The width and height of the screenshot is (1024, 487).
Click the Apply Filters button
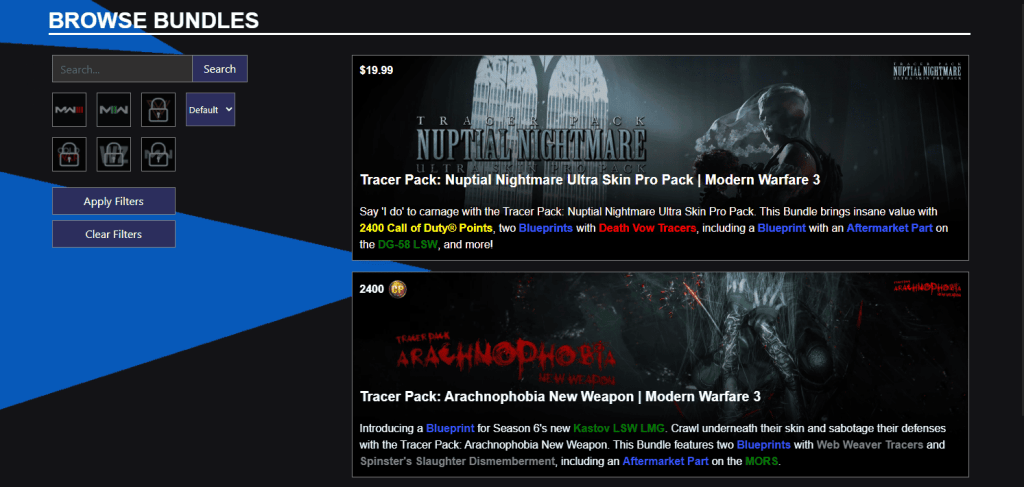pos(114,201)
